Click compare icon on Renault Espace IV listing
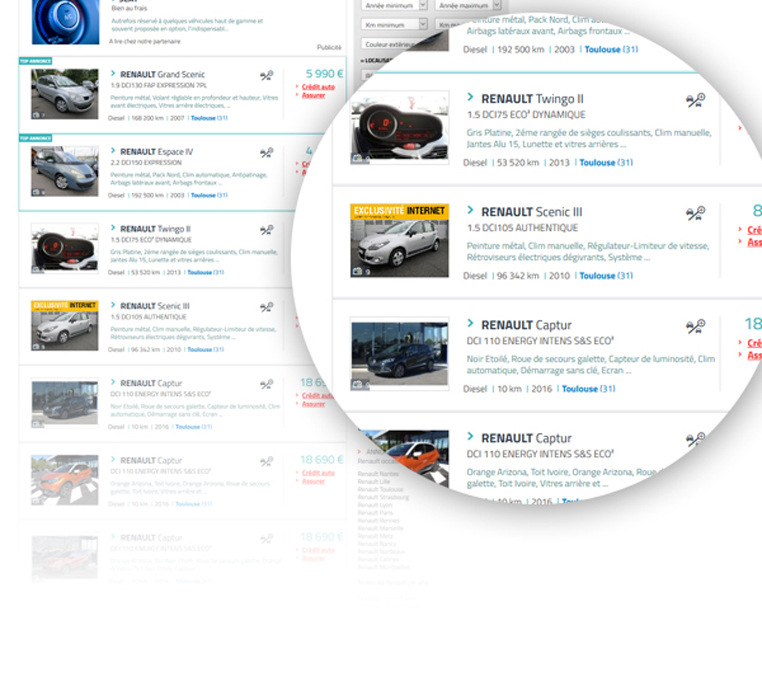The image size is (762, 686). [x=266, y=153]
